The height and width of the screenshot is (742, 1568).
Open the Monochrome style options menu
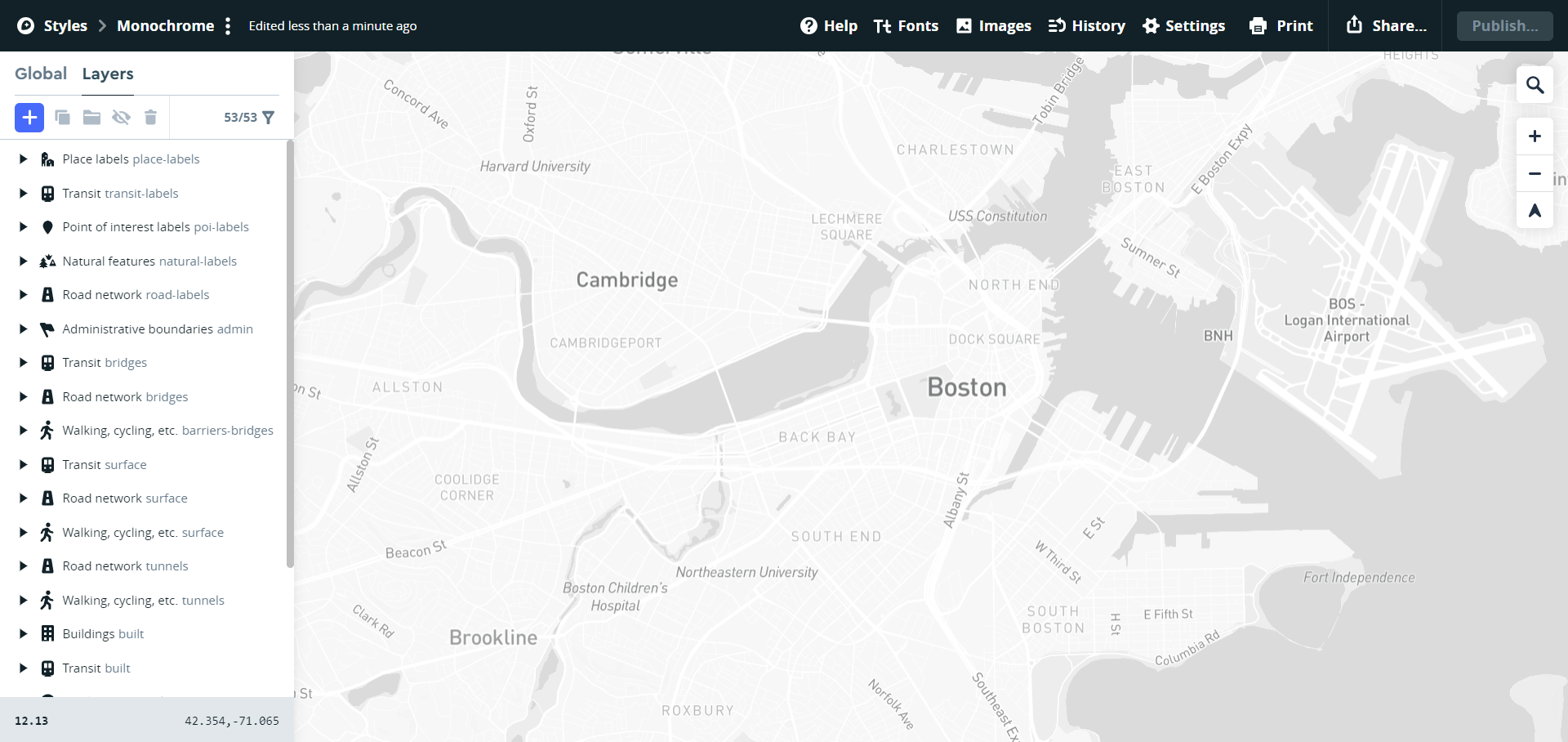click(x=229, y=26)
